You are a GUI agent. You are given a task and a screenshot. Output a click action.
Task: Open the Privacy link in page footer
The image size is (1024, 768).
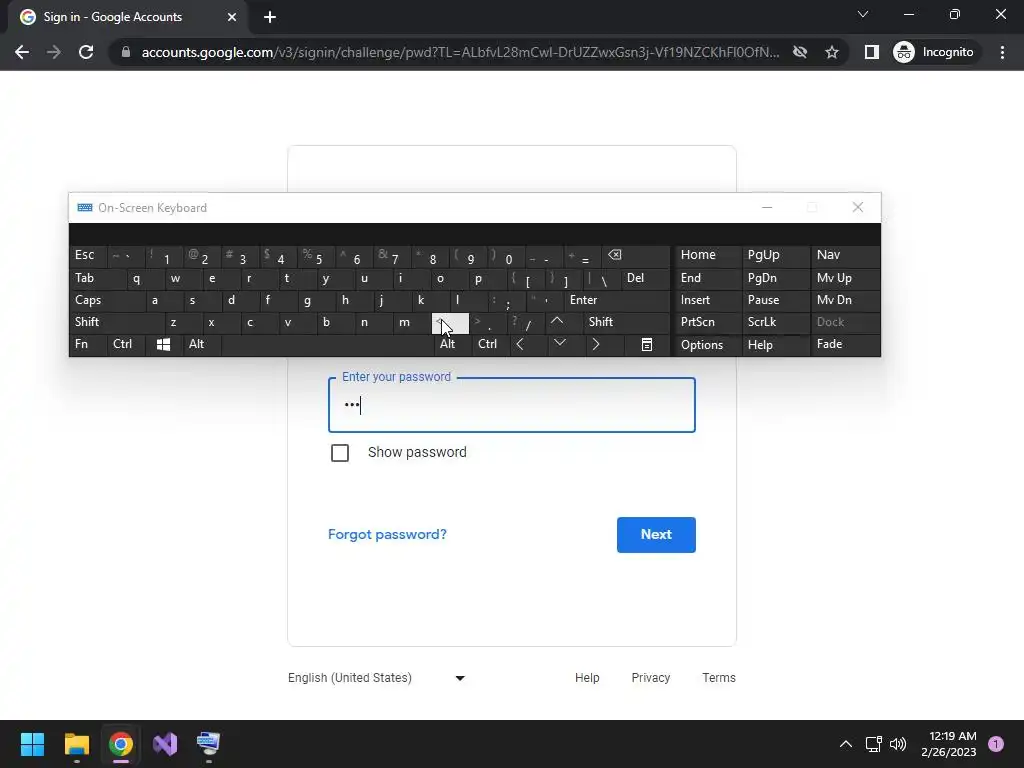pyautogui.click(x=650, y=678)
